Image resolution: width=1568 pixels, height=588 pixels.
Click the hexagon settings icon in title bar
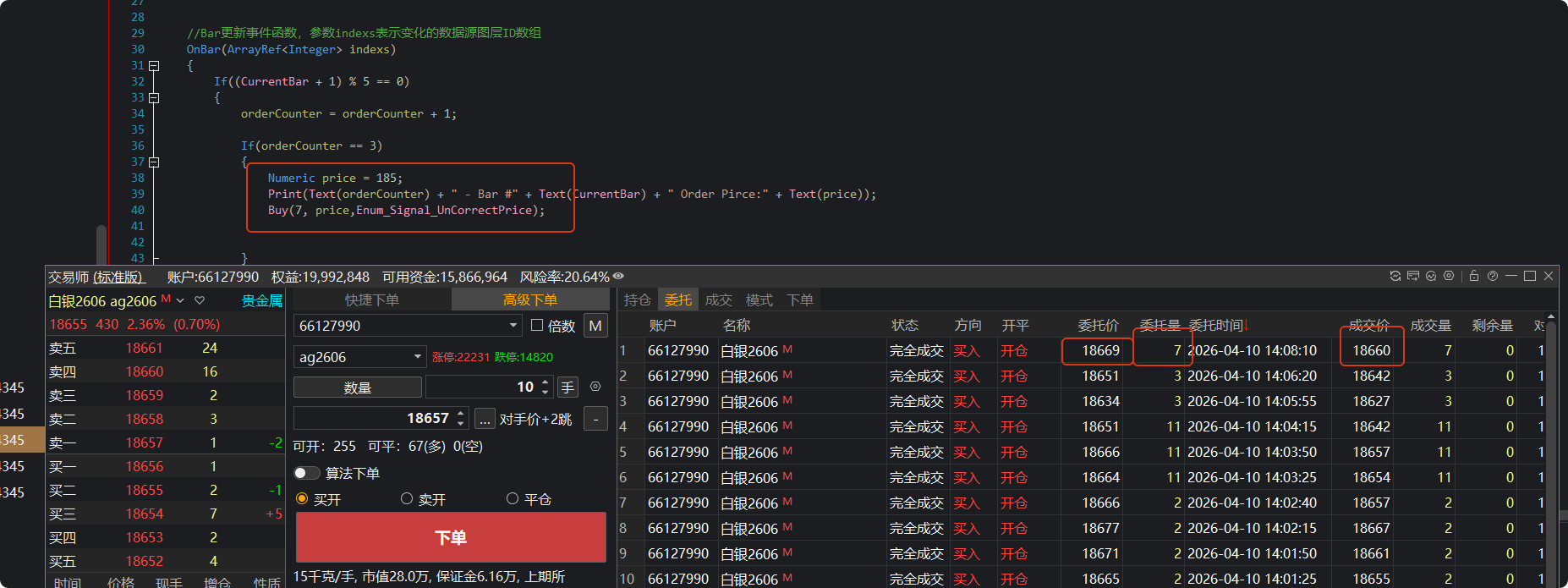pyautogui.click(x=1449, y=276)
